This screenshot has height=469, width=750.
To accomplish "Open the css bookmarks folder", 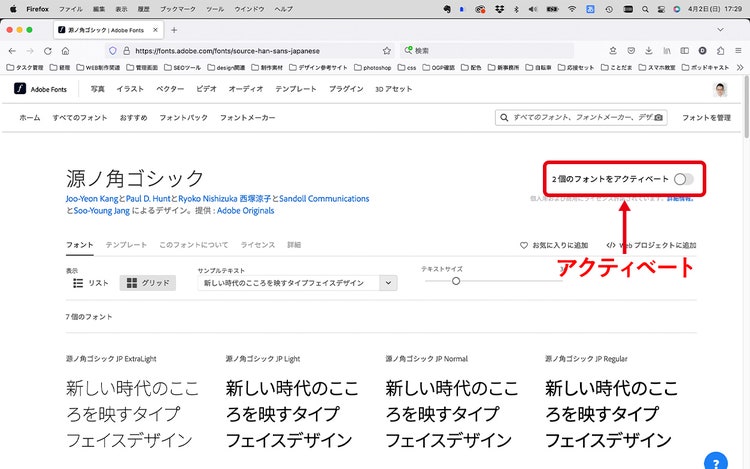I will 407,67.
